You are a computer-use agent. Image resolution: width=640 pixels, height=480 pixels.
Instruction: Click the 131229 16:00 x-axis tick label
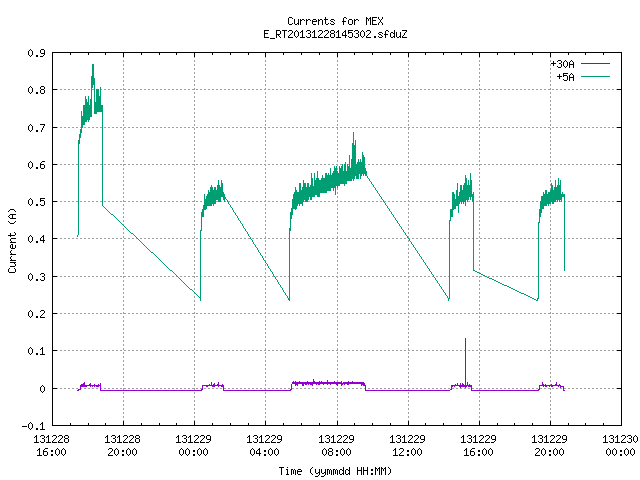[478, 446]
